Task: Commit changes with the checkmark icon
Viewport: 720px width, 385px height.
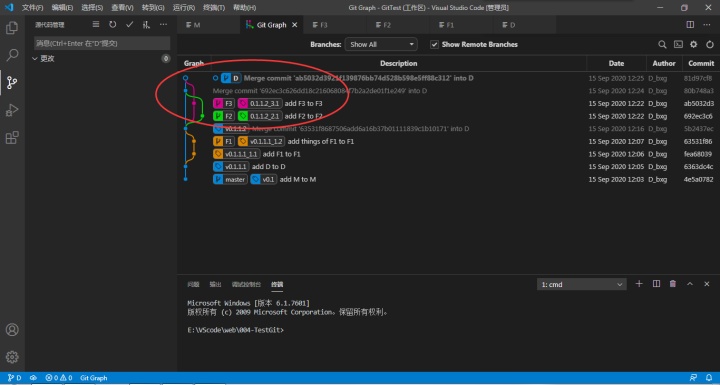Action: point(129,24)
